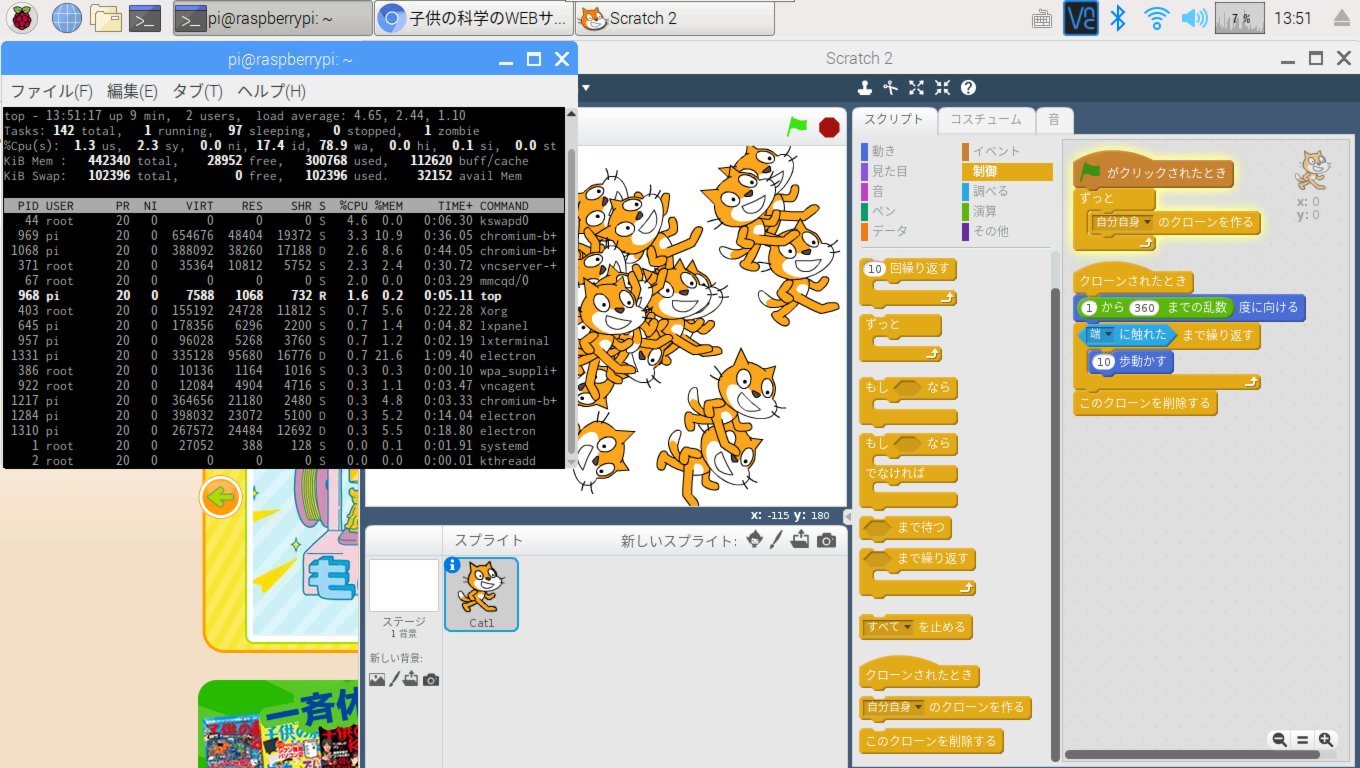Click the volume icon in the system tray
1360x768 pixels.
[x=1194, y=18]
